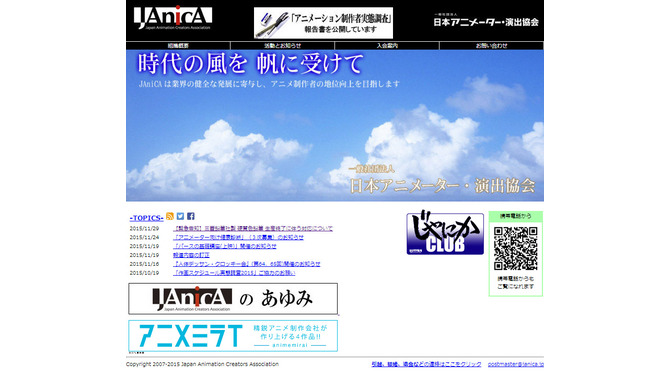Open the Twitter icon beside TOPICS
Viewport: 670px width, 377px height.
(180, 216)
